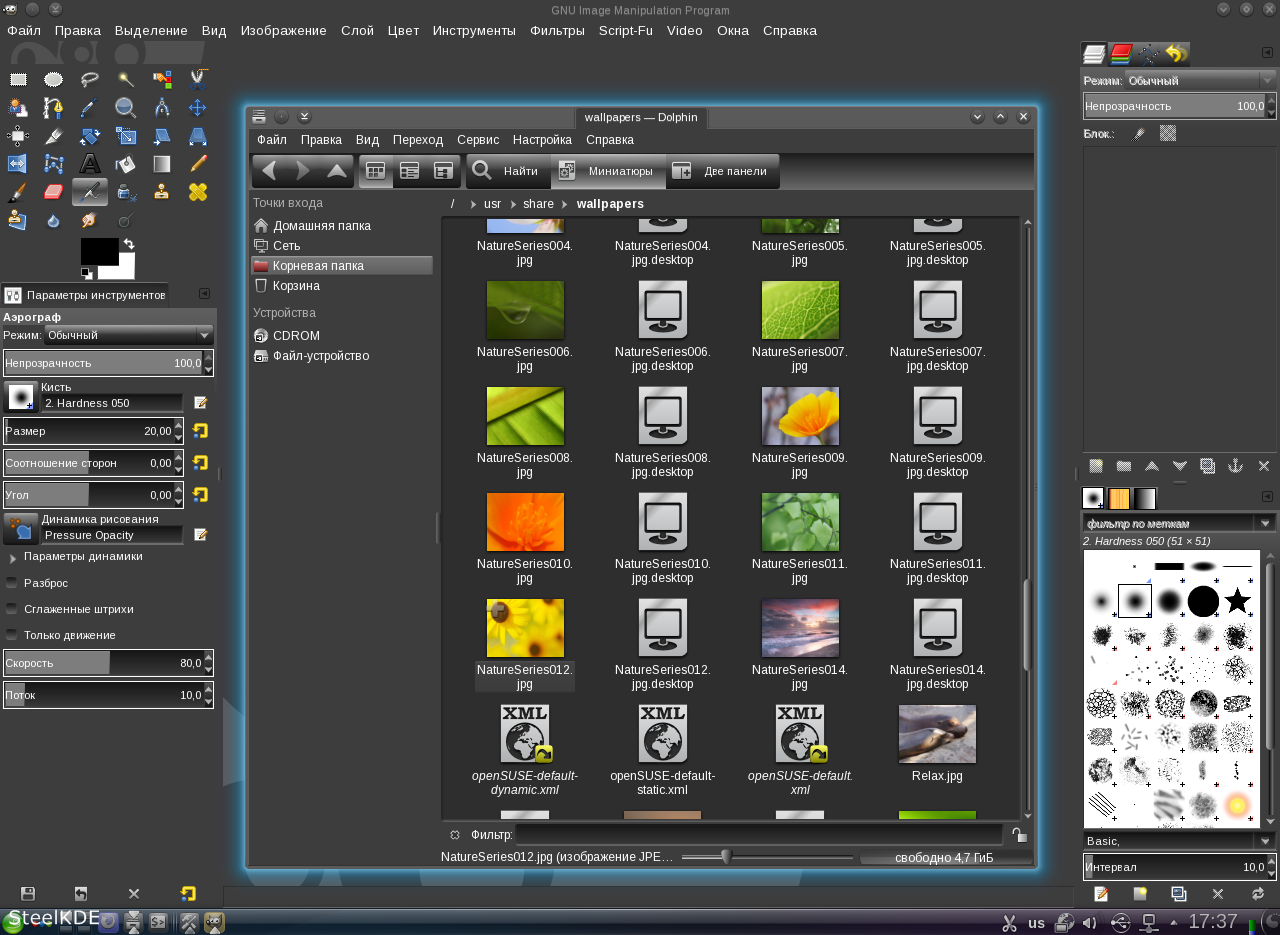Viewport: 1280px width, 935px height.
Task: Expand the Параметры динамики section
Action: 13,557
